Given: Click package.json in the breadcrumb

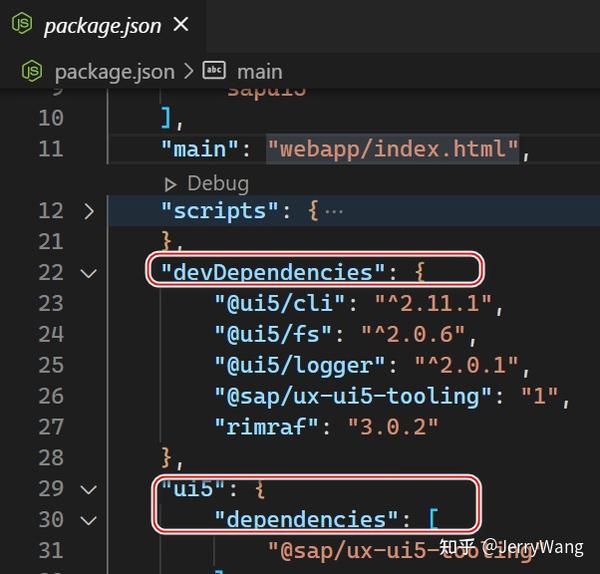Looking at the screenshot, I should click(x=114, y=72).
